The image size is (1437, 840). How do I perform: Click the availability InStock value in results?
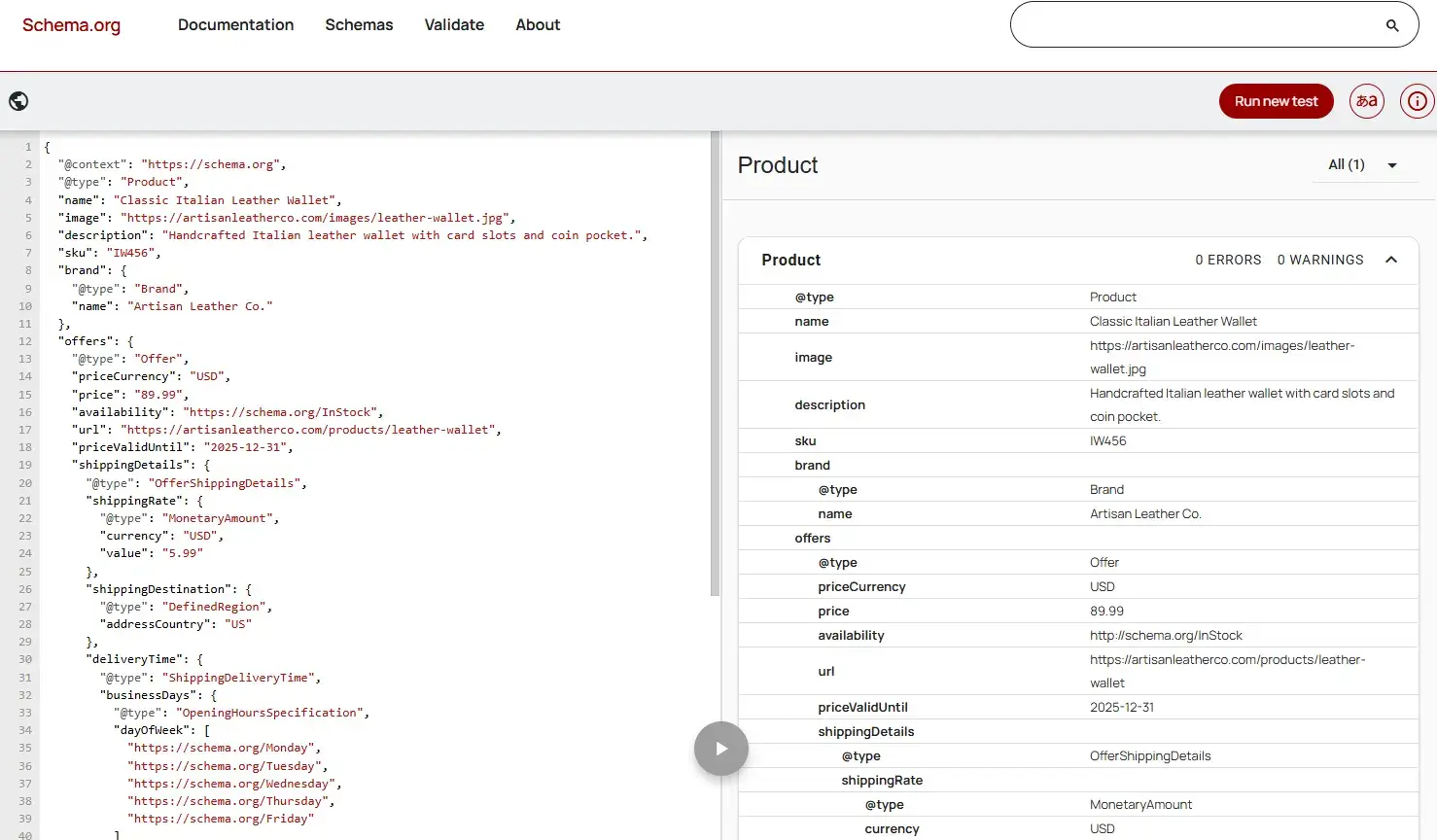[x=1166, y=636]
